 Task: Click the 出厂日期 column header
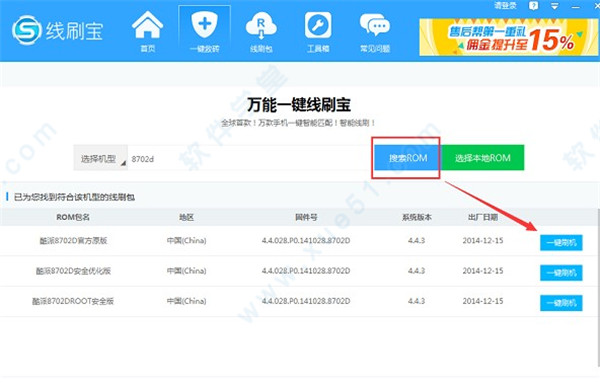click(483, 217)
